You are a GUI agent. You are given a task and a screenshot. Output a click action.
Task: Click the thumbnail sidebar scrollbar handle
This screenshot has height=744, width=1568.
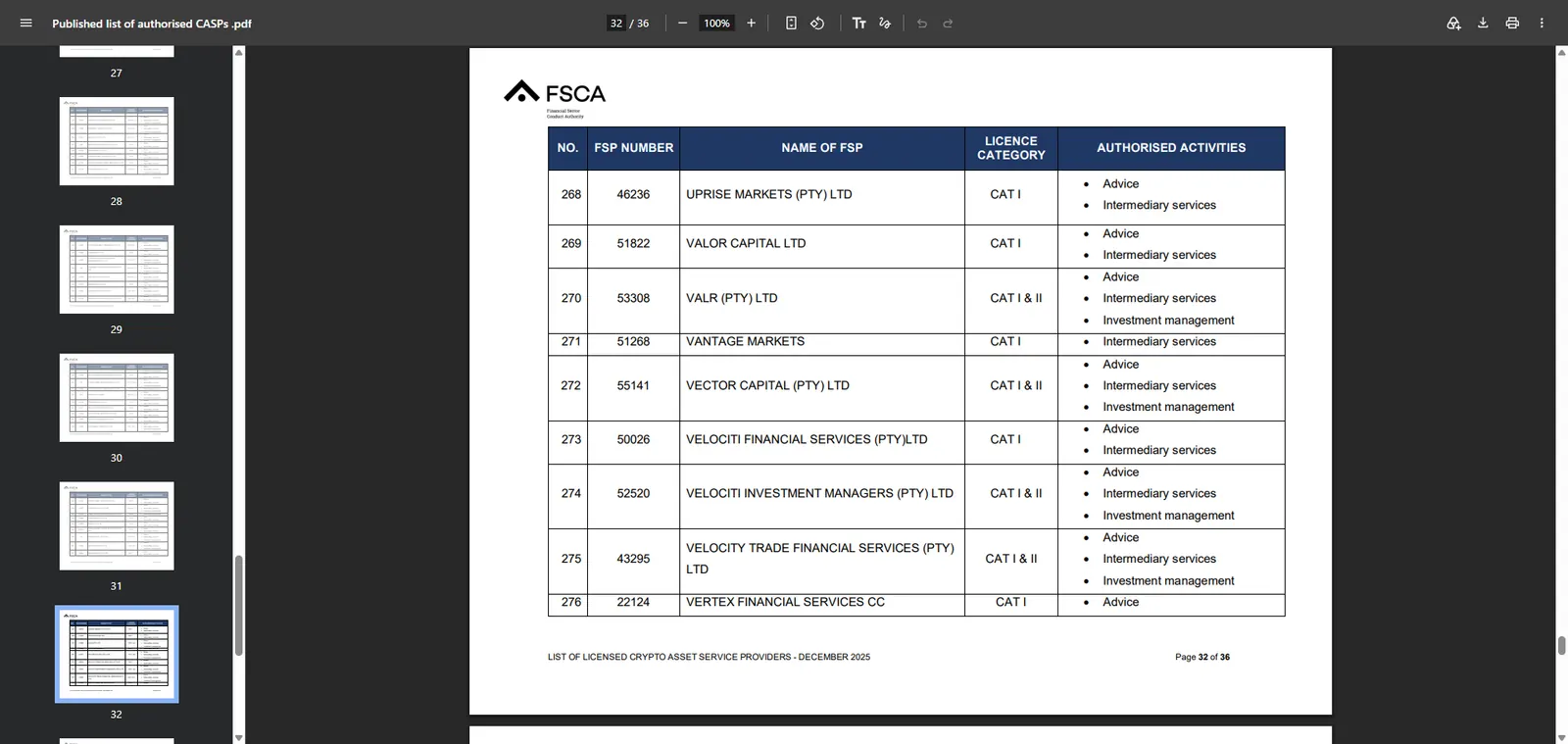238,606
